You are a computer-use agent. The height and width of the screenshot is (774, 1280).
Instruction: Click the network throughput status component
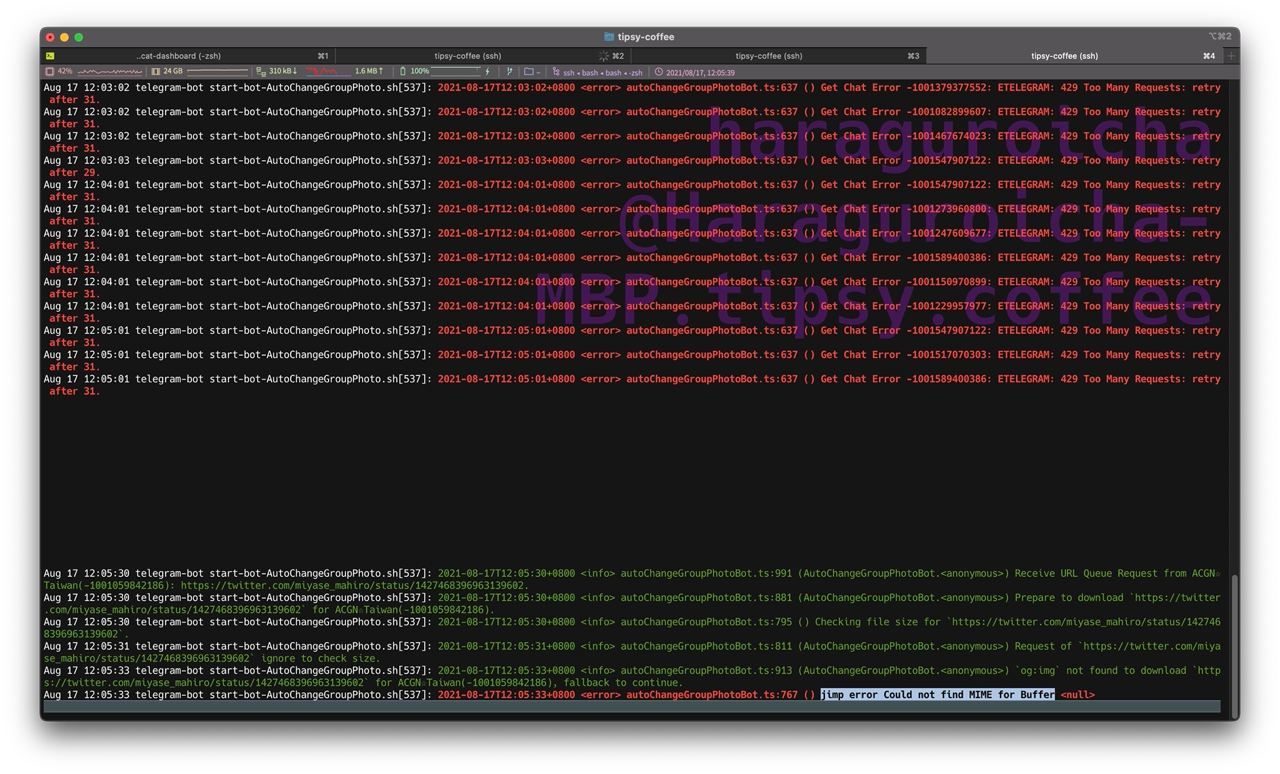pyautogui.click(x=319, y=72)
